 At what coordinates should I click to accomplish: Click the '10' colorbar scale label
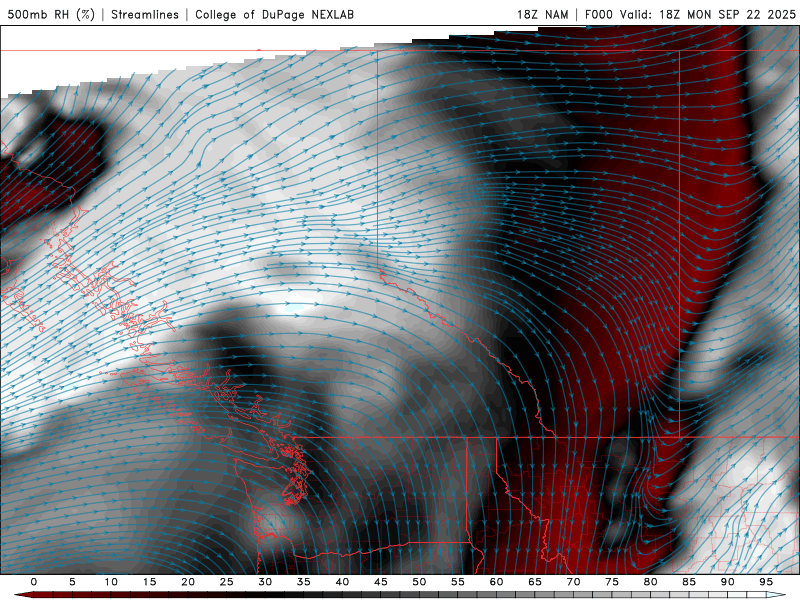point(111,582)
